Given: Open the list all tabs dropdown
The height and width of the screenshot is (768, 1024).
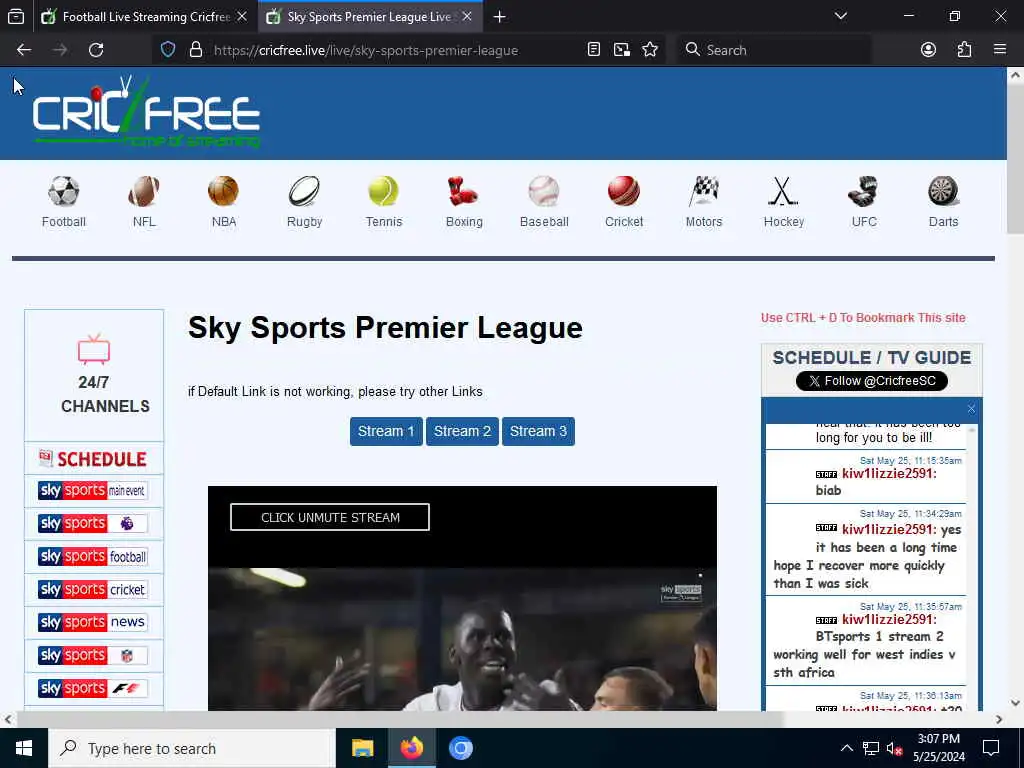Looking at the screenshot, I should 840,16.
